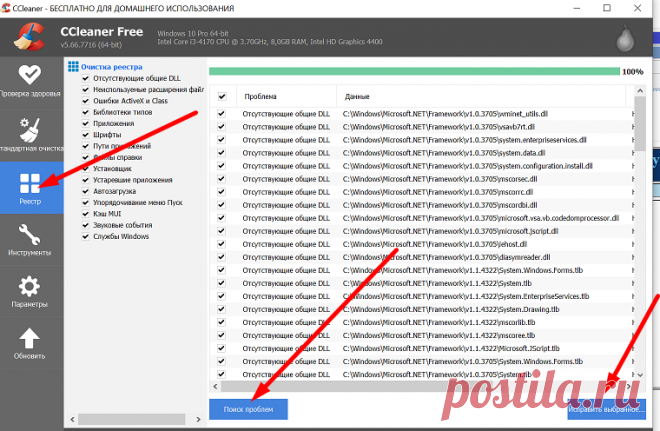Uncheck the row for vsavb7rt.dll
The image size is (660, 431).
(x=221, y=127)
